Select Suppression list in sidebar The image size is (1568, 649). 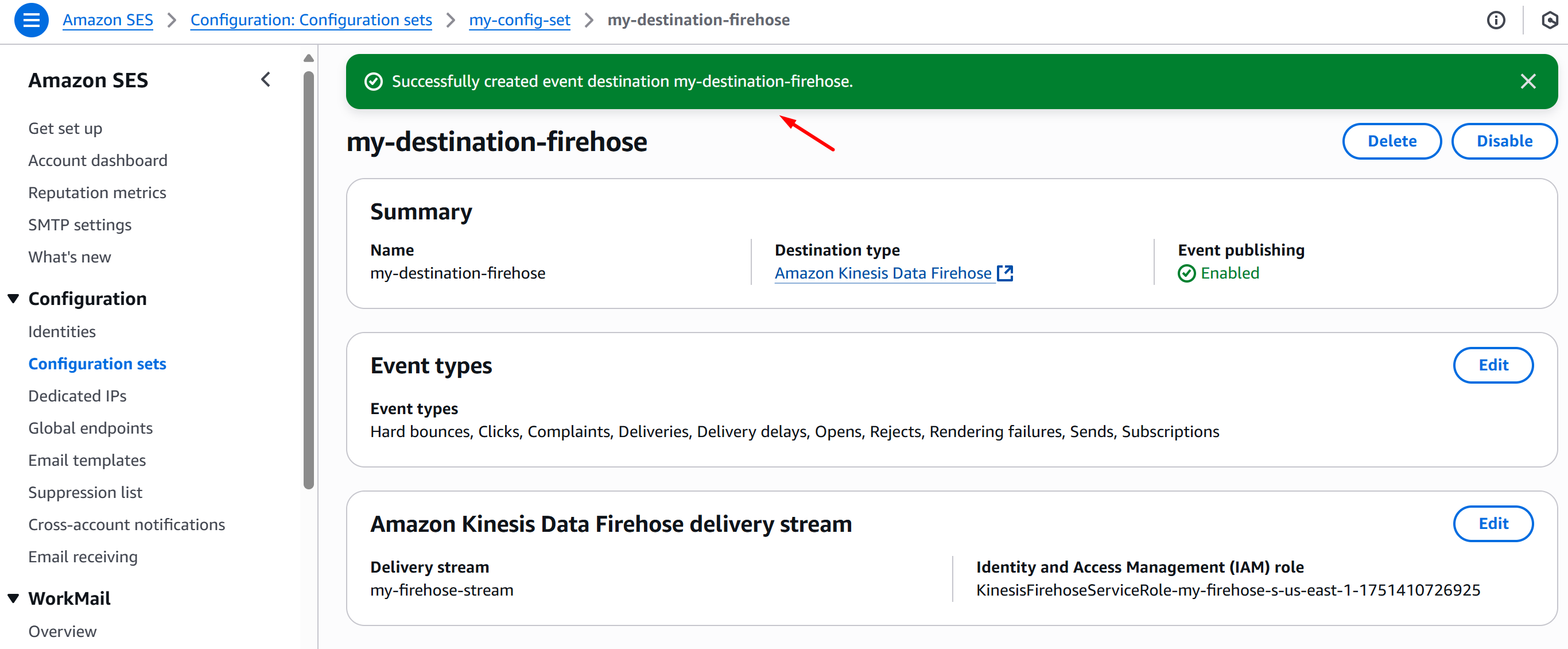[84, 492]
